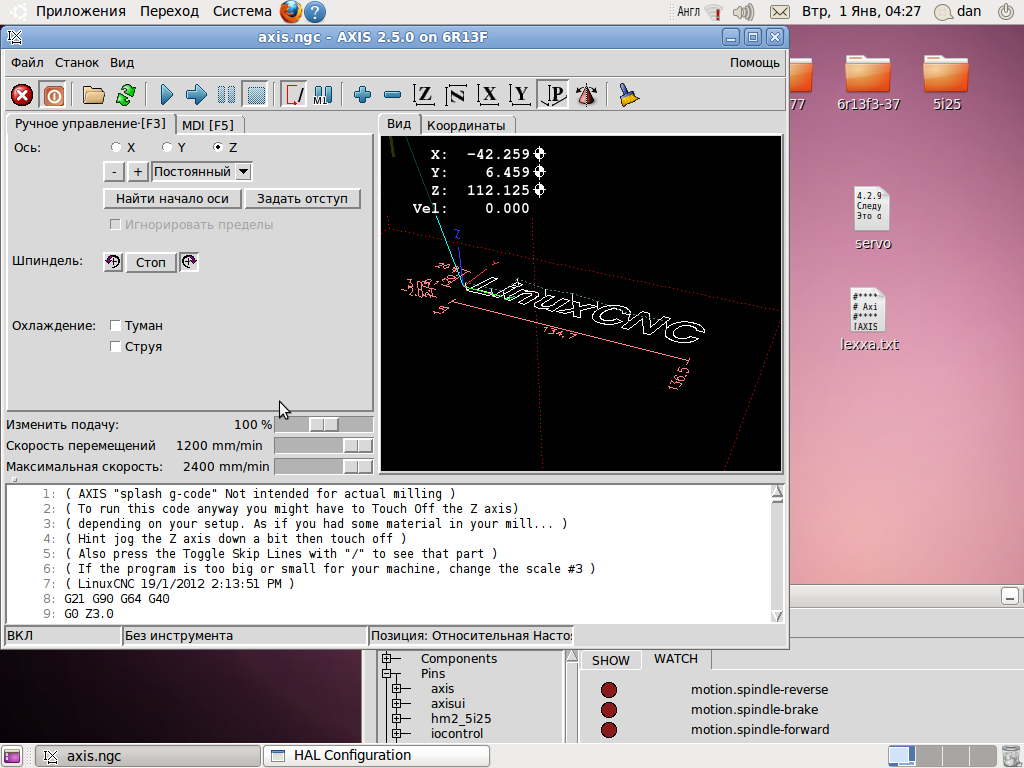Open the Постоянный jog increment dropdown

(x=243, y=172)
